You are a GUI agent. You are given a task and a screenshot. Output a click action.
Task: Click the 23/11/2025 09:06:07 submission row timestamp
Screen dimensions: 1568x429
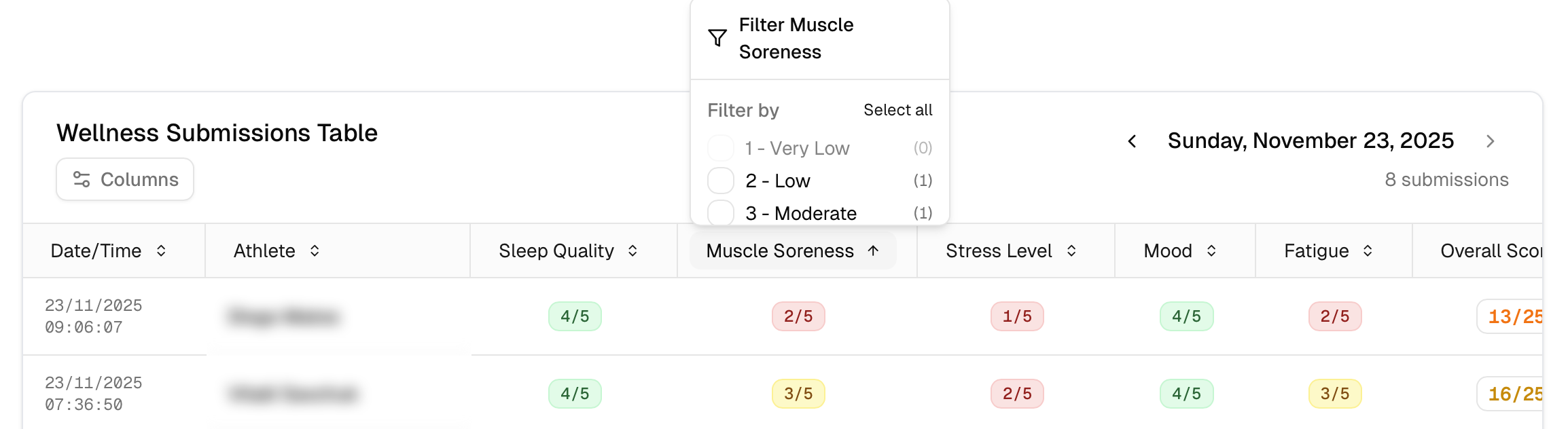[x=94, y=316]
